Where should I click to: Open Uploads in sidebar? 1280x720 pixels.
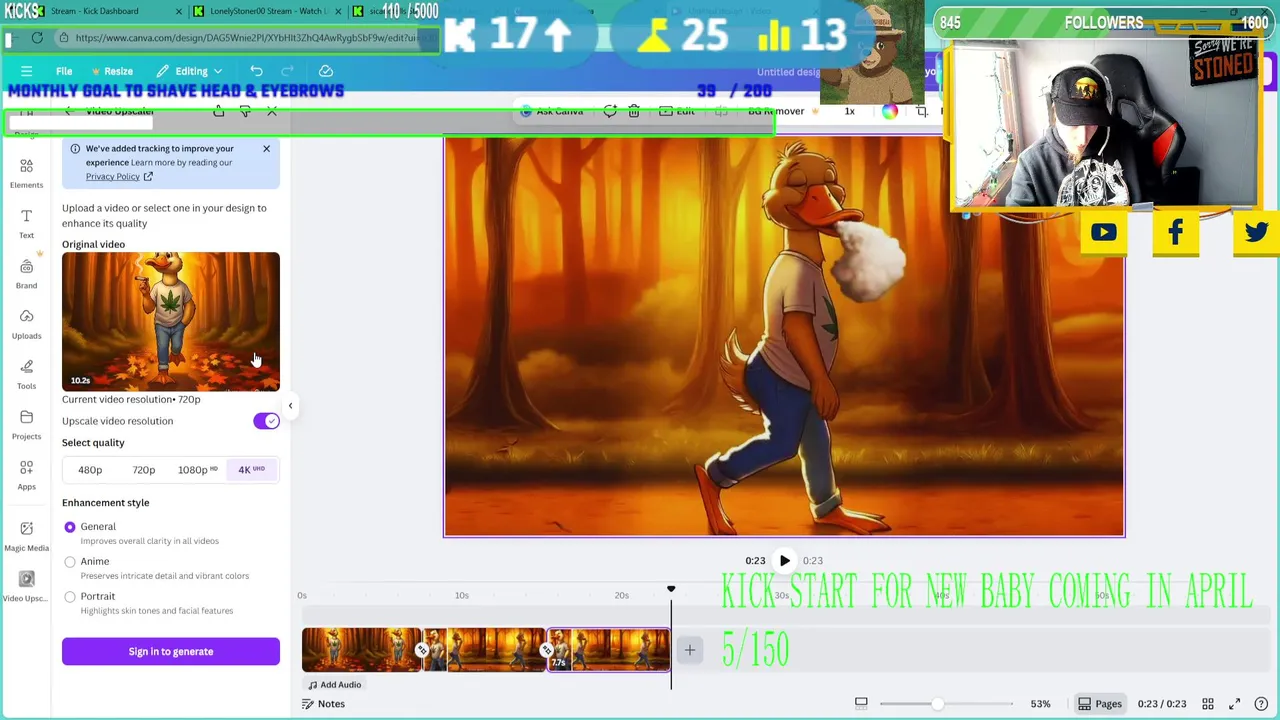pos(26,323)
